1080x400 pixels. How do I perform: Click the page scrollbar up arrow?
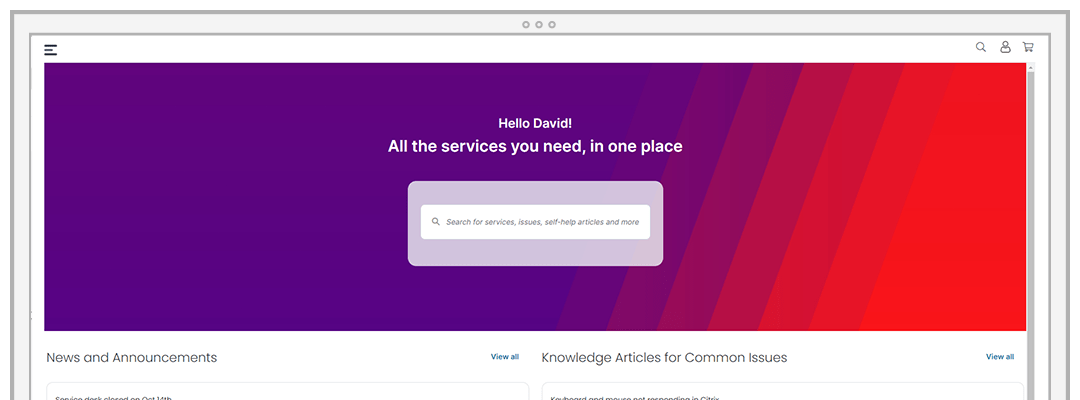1031,67
